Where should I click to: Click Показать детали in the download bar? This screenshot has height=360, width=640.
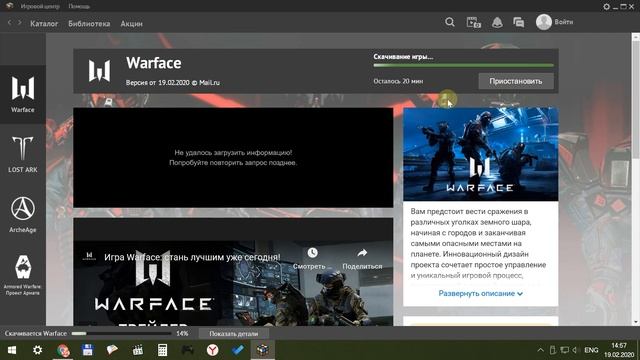pyautogui.click(x=233, y=333)
